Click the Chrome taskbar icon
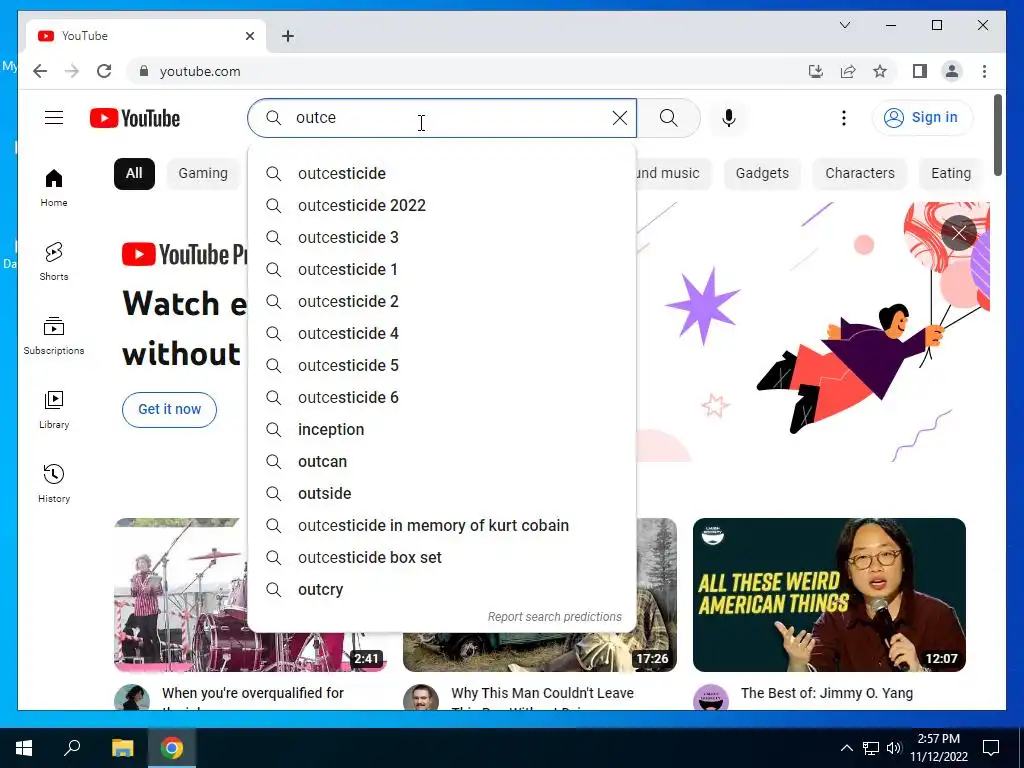Screen dimensions: 1024x768 click(x=172, y=748)
